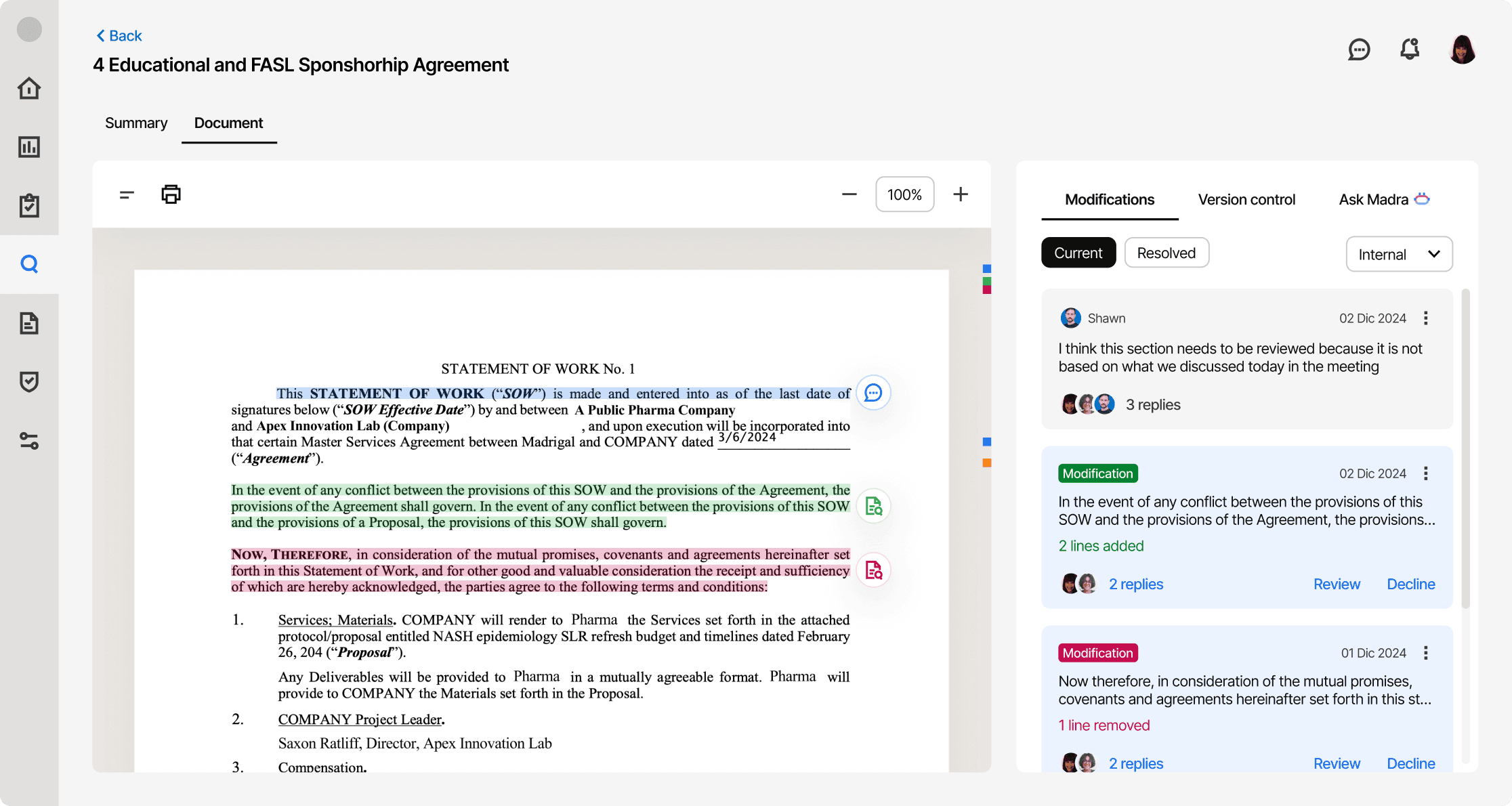
Task: Open the chat messages icon in header
Action: (1359, 49)
